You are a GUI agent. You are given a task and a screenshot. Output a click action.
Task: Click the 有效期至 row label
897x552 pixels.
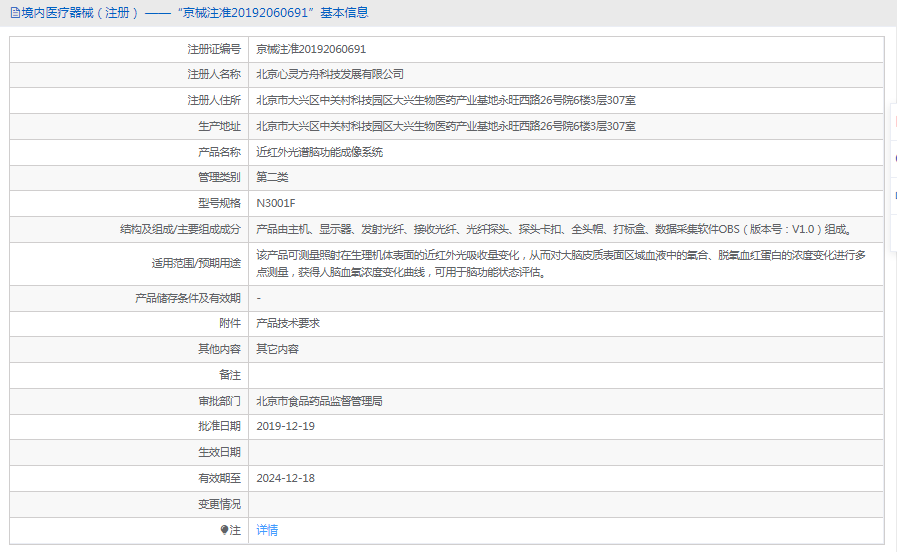coord(219,478)
